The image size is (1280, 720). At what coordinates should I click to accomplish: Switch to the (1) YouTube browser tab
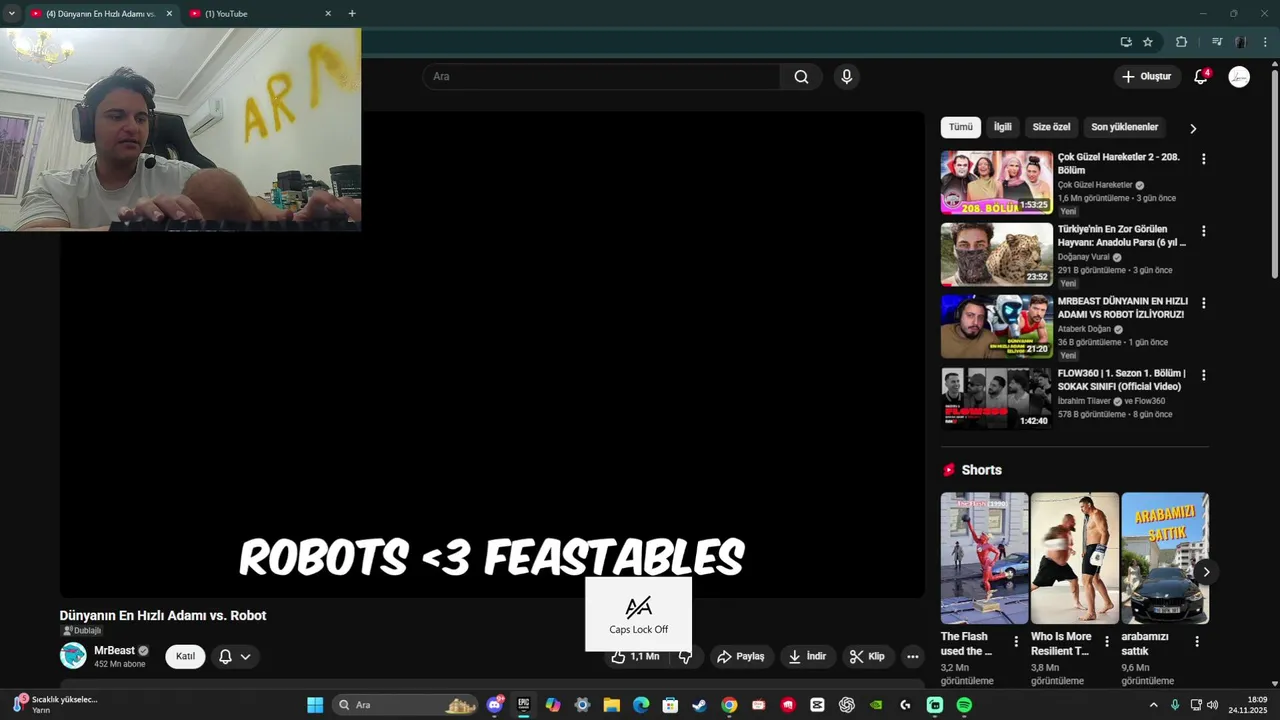point(260,14)
